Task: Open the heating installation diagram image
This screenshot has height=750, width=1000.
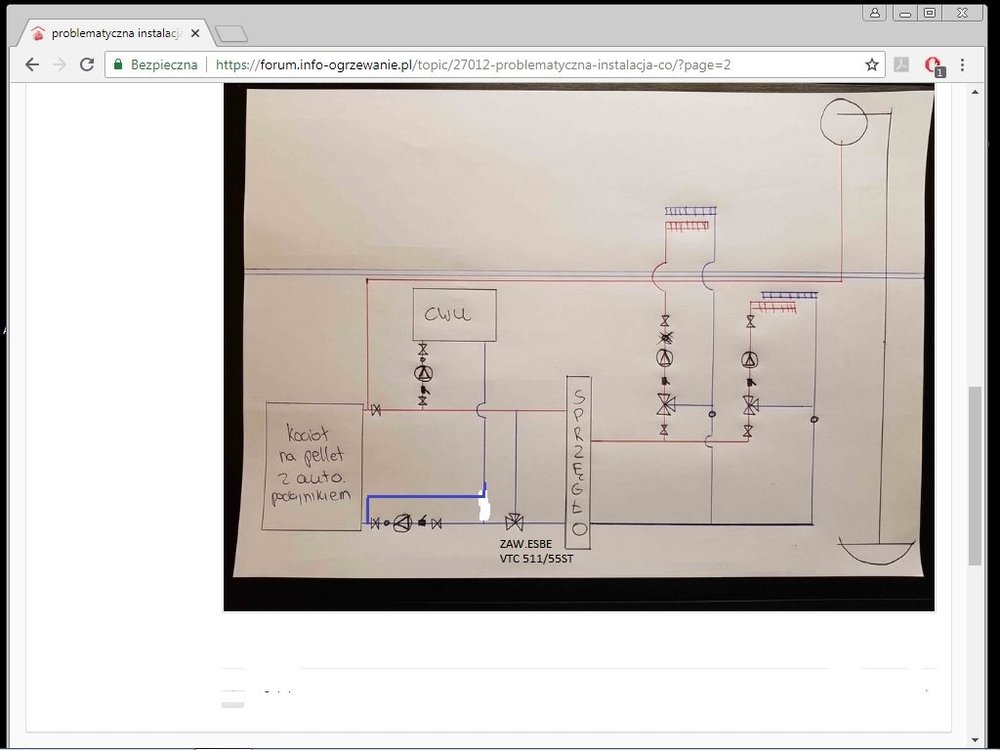Action: pyautogui.click(x=578, y=347)
